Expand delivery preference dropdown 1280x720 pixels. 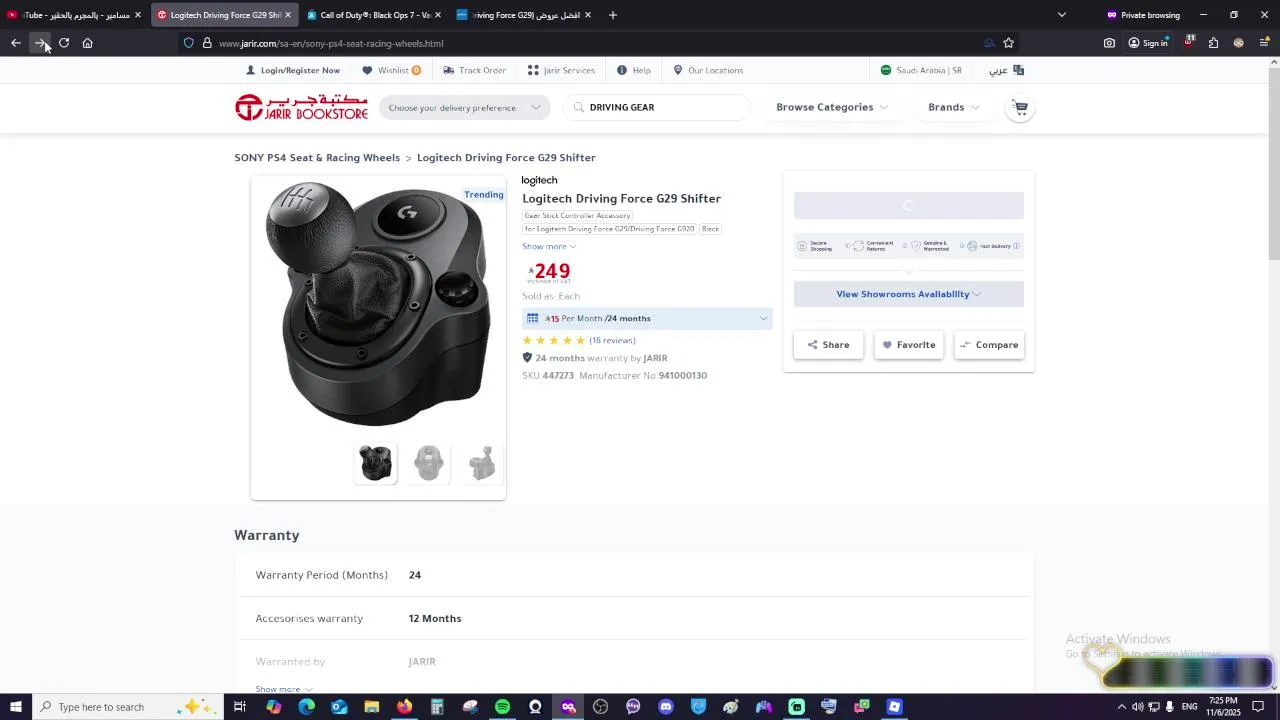coord(464,107)
